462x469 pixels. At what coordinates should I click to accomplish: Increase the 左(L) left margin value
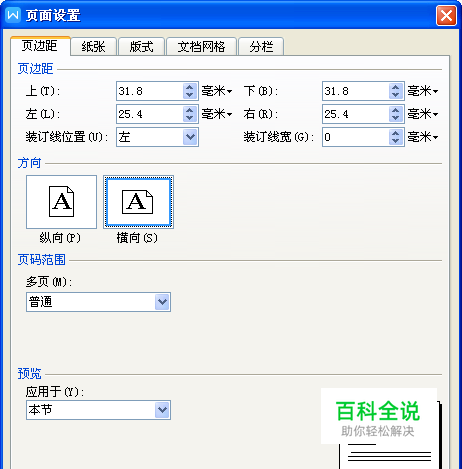pyautogui.click(x=190, y=110)
